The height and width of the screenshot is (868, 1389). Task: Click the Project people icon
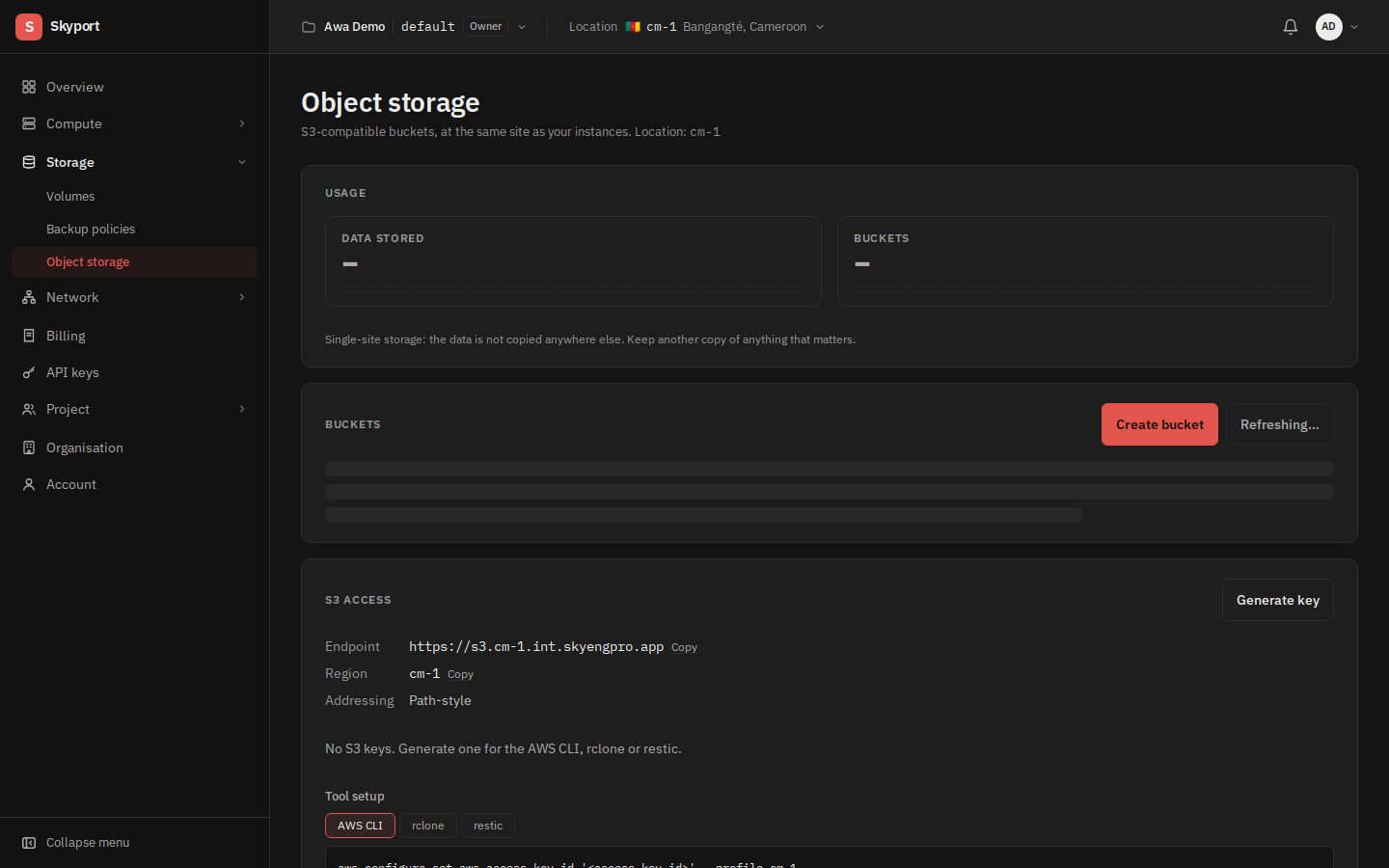point(29,409)
